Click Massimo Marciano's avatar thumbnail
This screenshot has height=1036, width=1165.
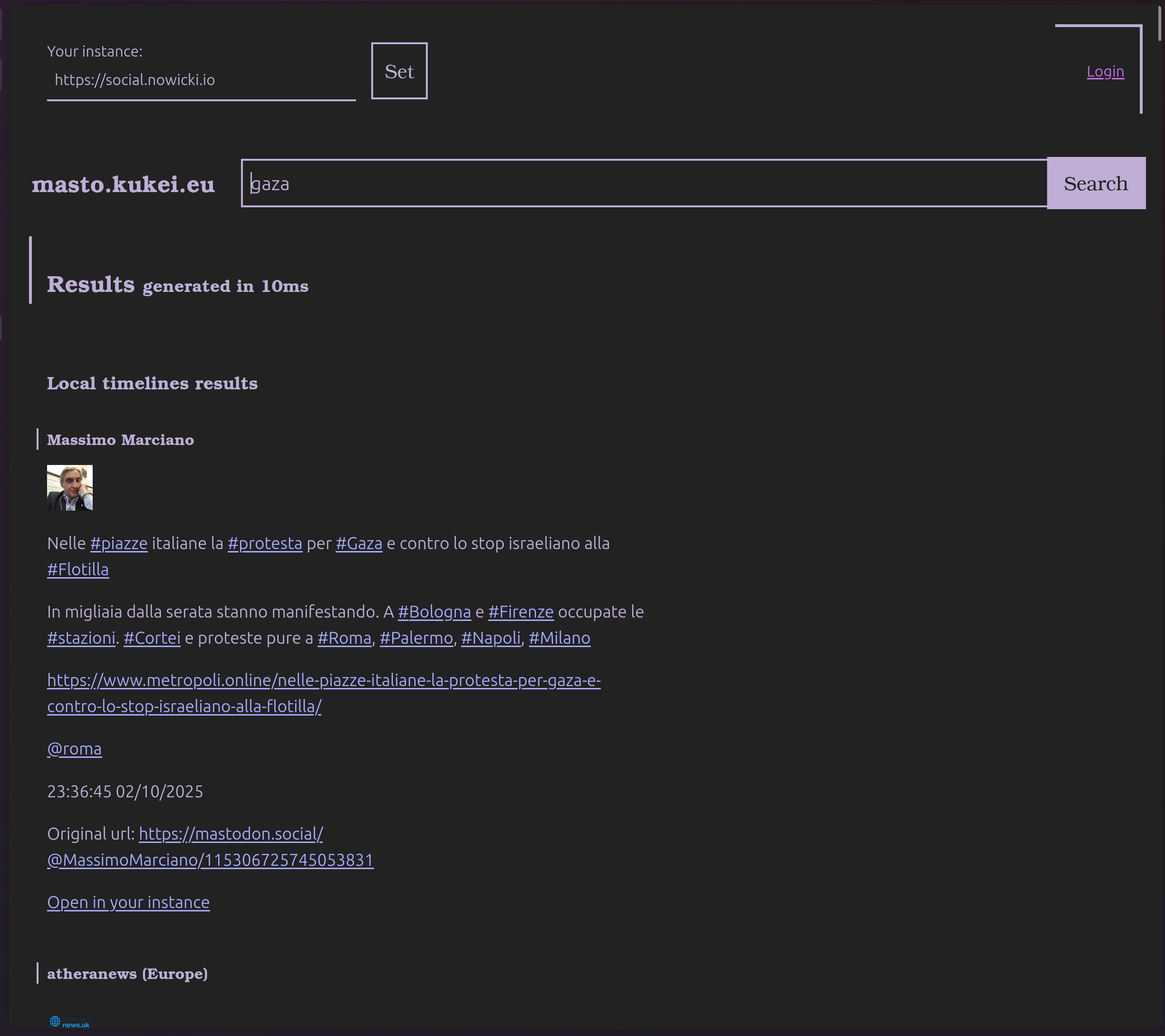pos(69,487)
